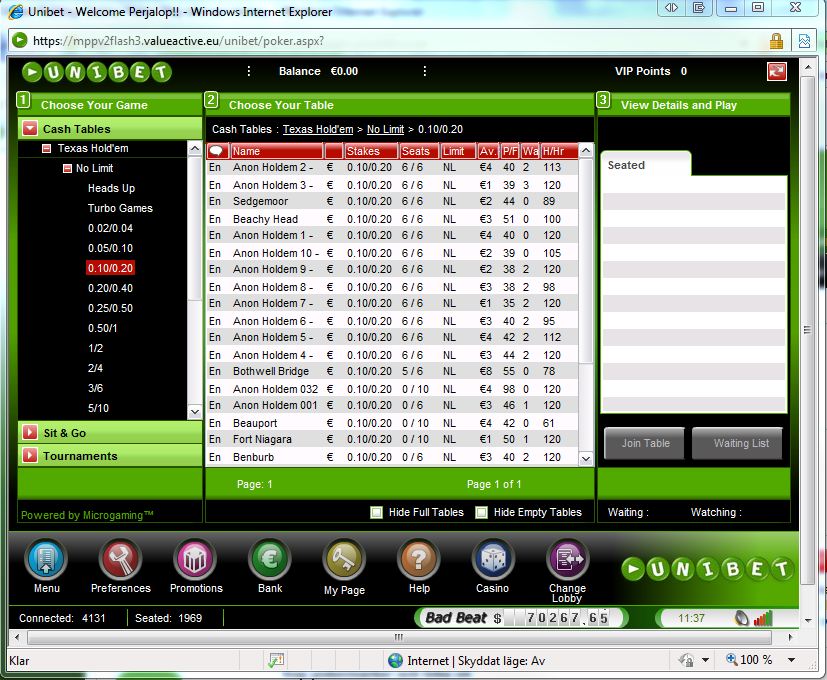The height and width of the screenshot is (680, 827).
Task: Select the 0.02/0.04 stakes level
Action: point(110,228)
